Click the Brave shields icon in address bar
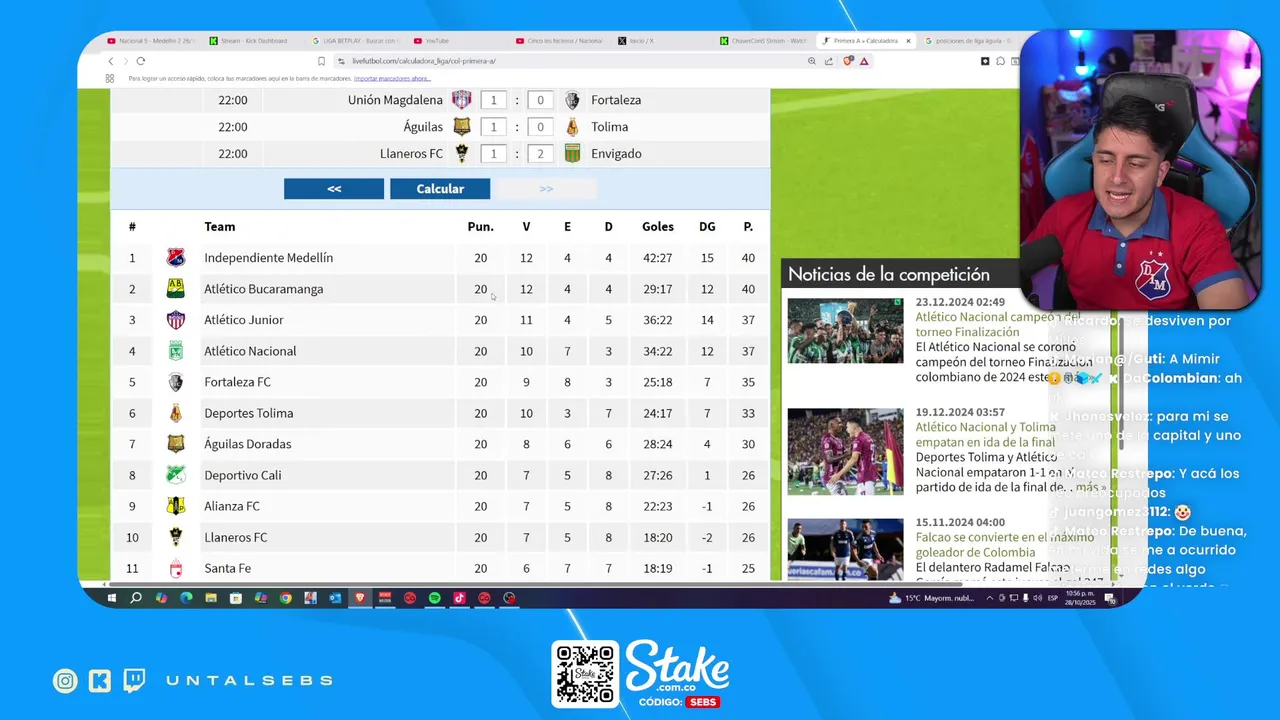Screen dimensions: 1280x720 click(x=848, y=61)
